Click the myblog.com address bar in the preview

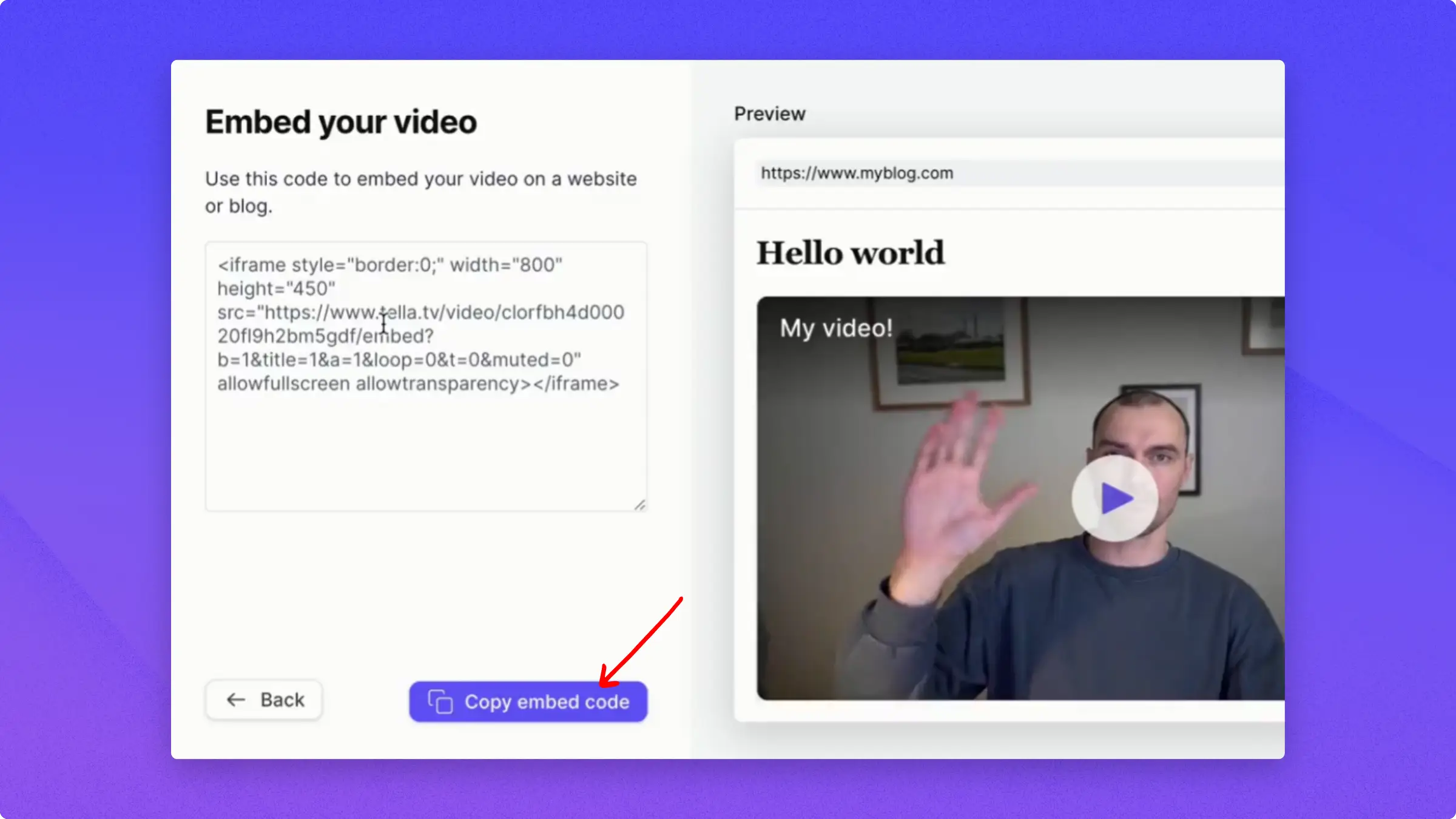[857, 174]
